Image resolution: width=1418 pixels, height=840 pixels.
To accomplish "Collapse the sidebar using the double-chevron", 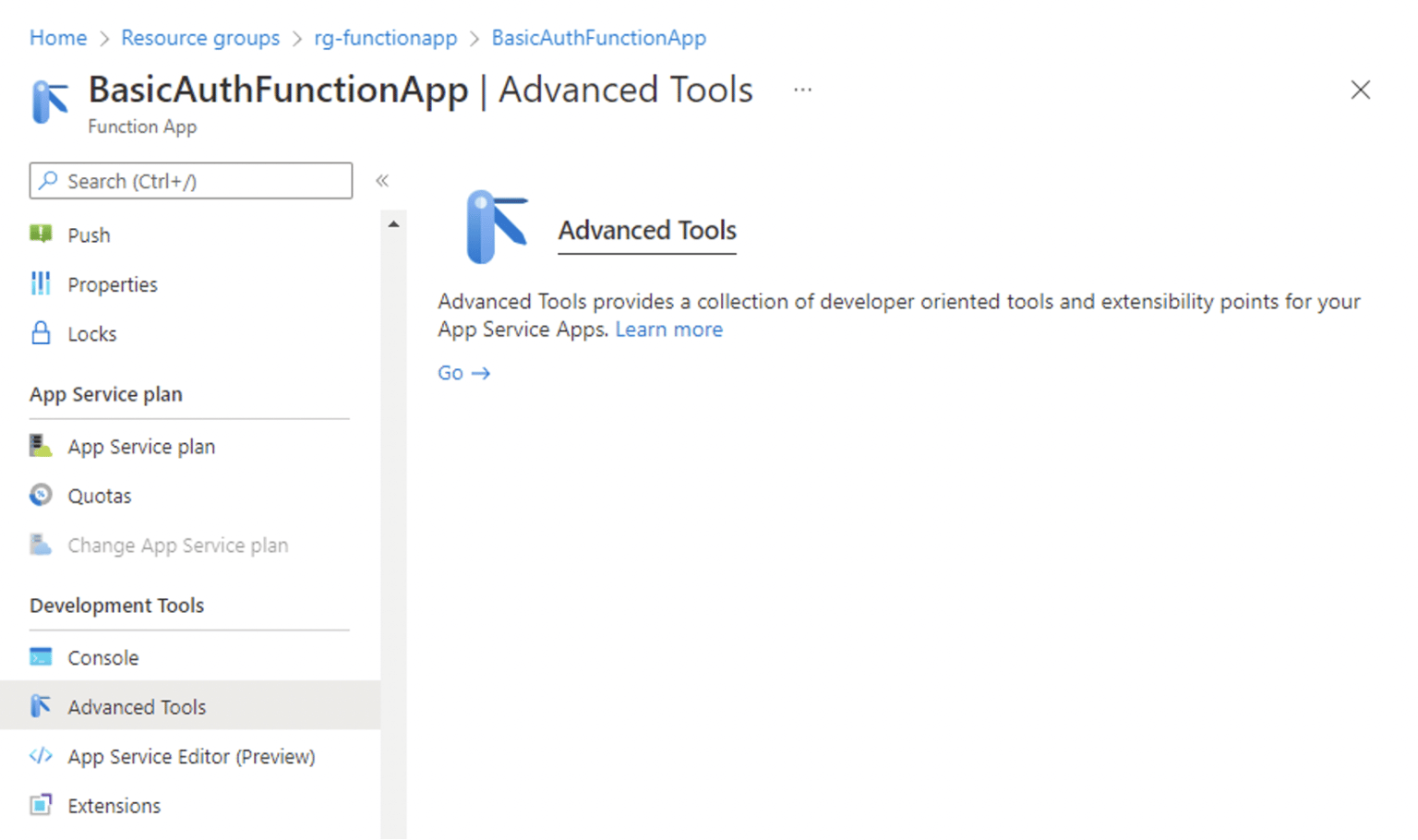I will coord(381,180).
